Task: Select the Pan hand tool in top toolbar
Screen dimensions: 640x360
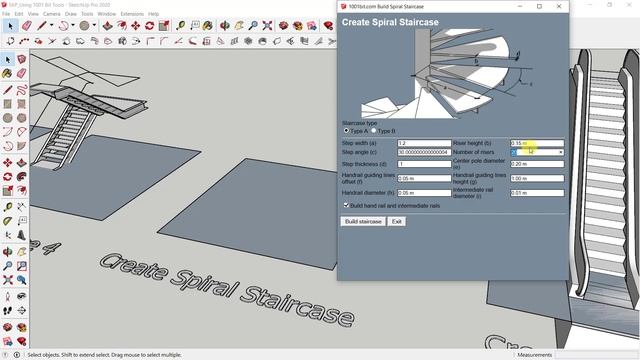Action: pyautogui.click(x=239, y=26)
